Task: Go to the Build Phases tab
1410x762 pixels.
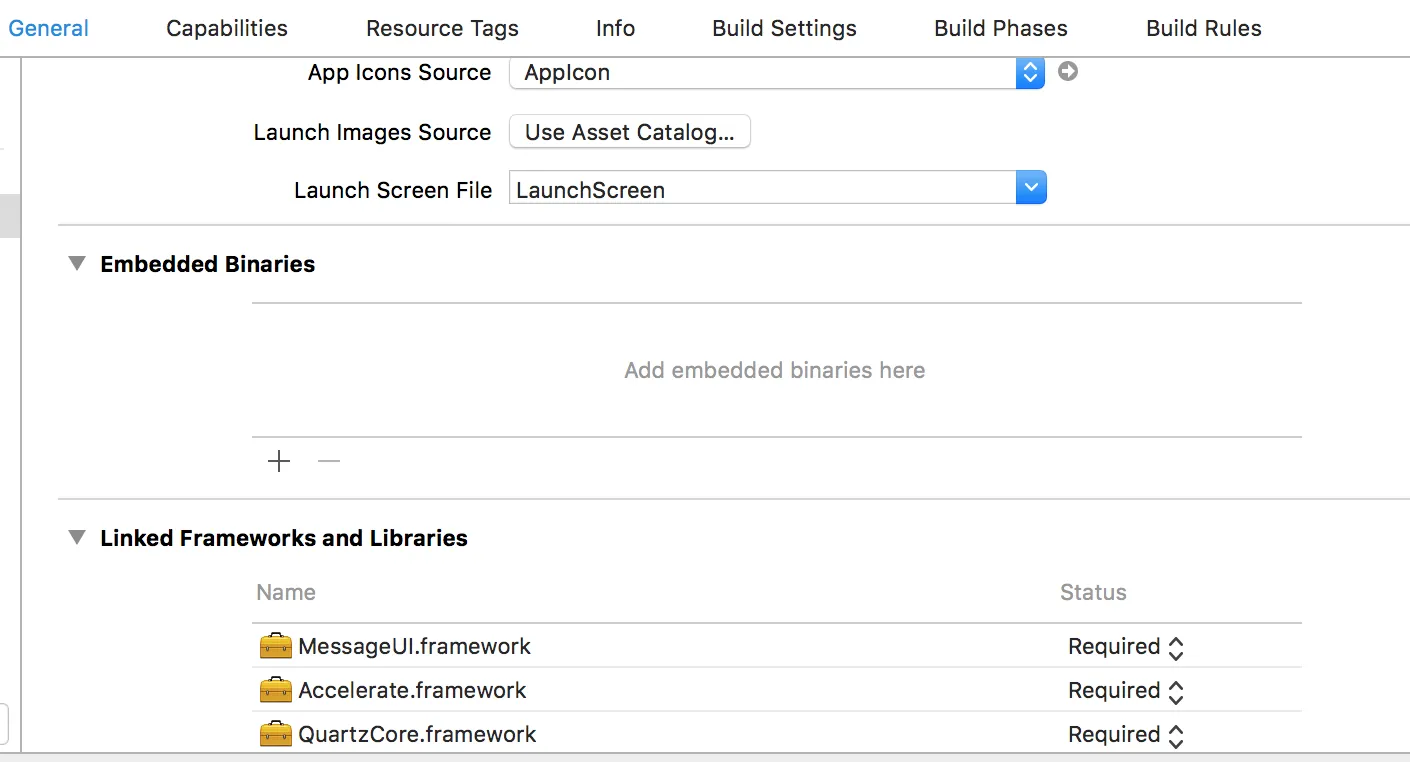Action: [x=1000, y=28]
